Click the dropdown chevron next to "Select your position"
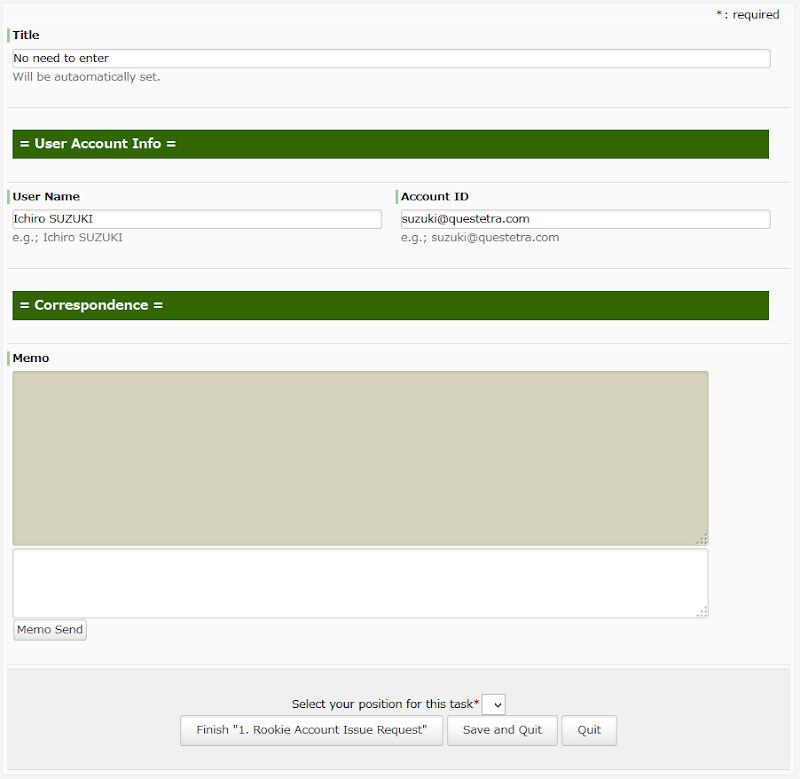 492,704
